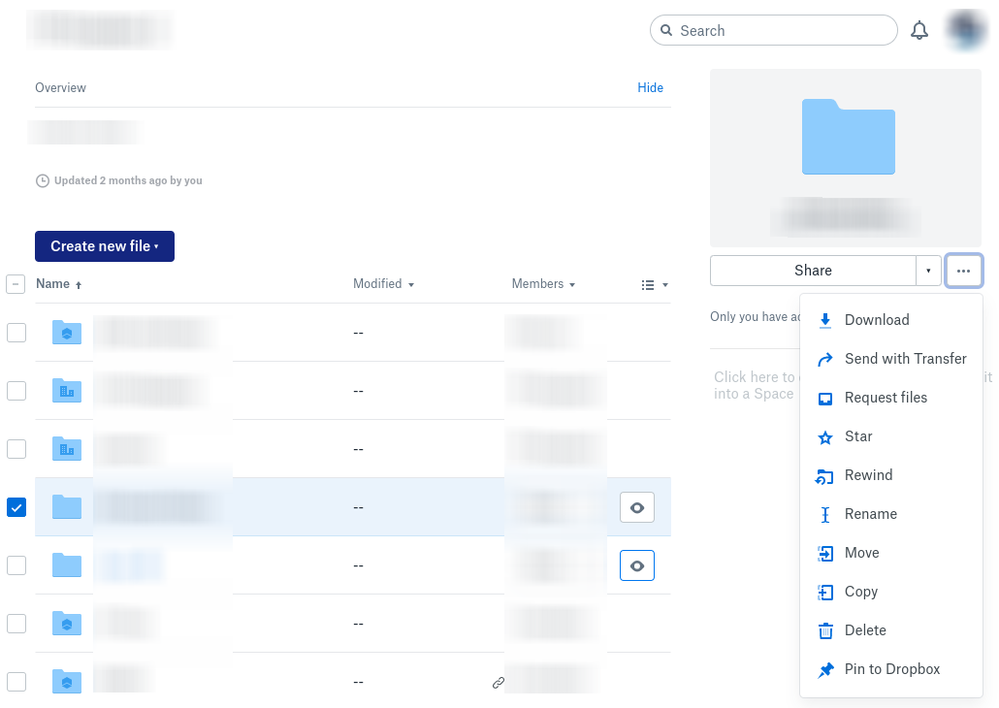The width and height of the screenshot is (999, 708).
Task: Uncheck the selected folder row checkbox
Action: (16, 507)
